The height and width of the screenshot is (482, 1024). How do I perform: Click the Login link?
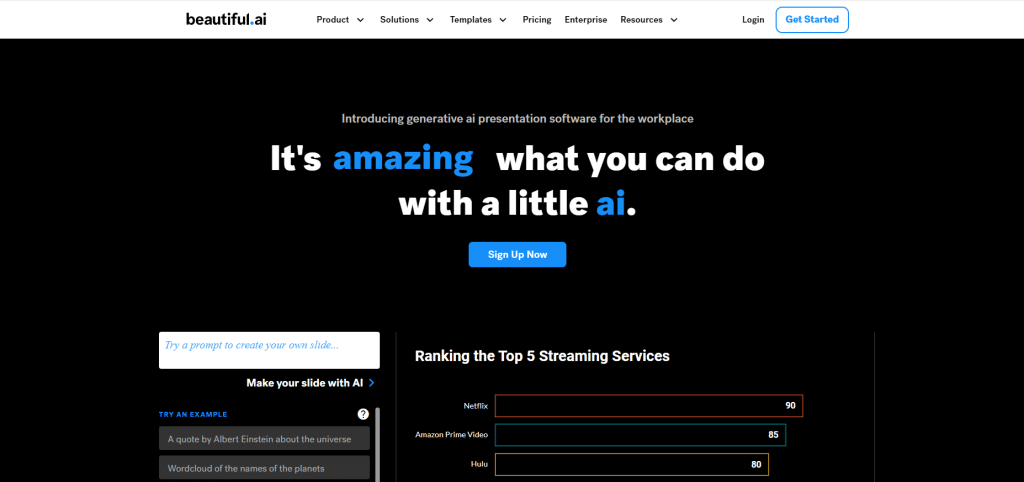(753, 20)
